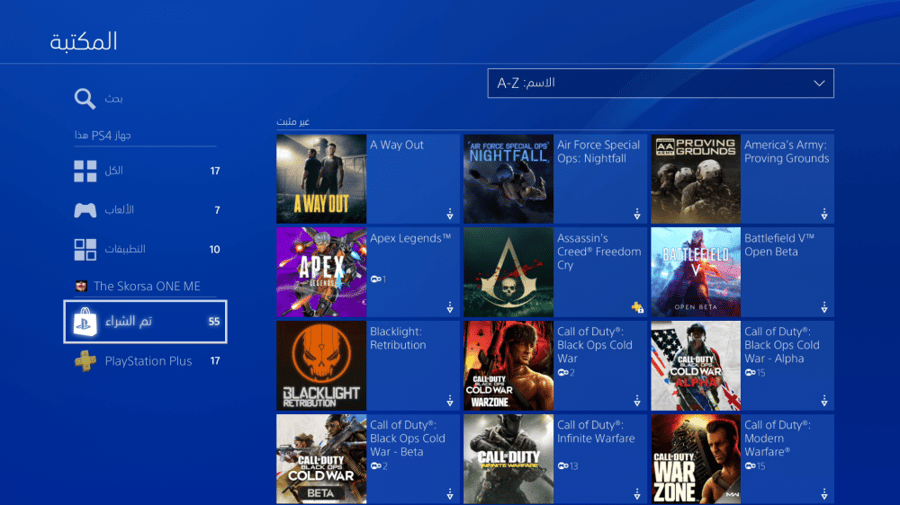Click download icon on Cold War Alpha tile
Screen dimensions: 900x505
[x=824, y=401]
